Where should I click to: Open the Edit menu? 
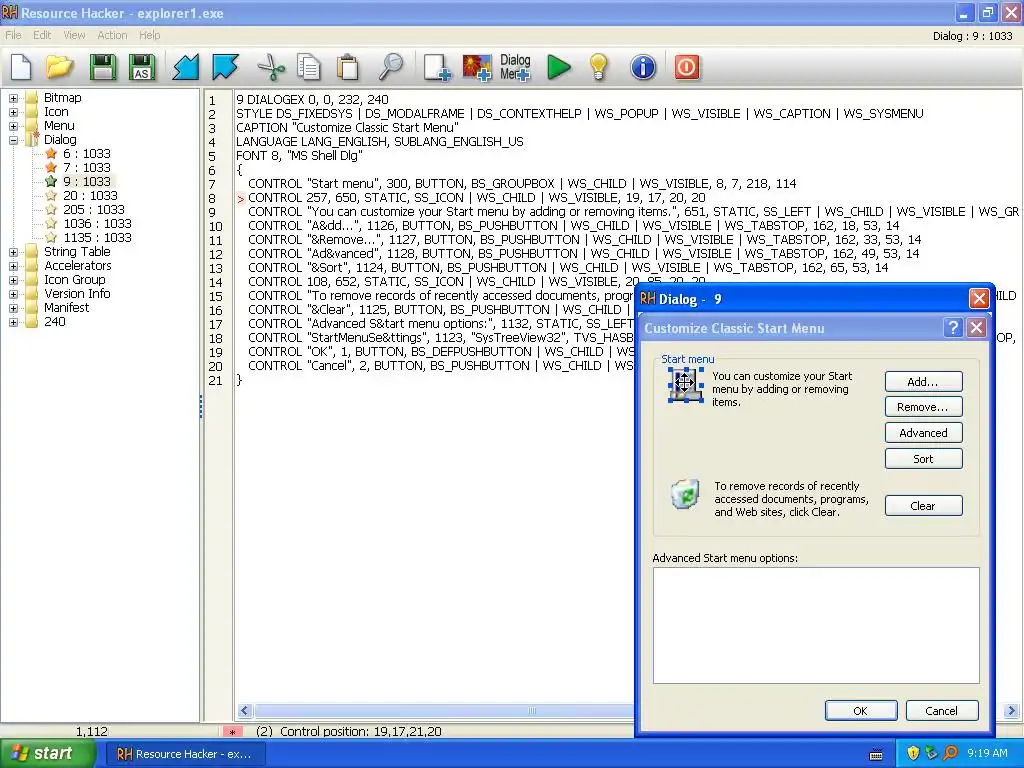pyautogui.click(x=42, y=35)
